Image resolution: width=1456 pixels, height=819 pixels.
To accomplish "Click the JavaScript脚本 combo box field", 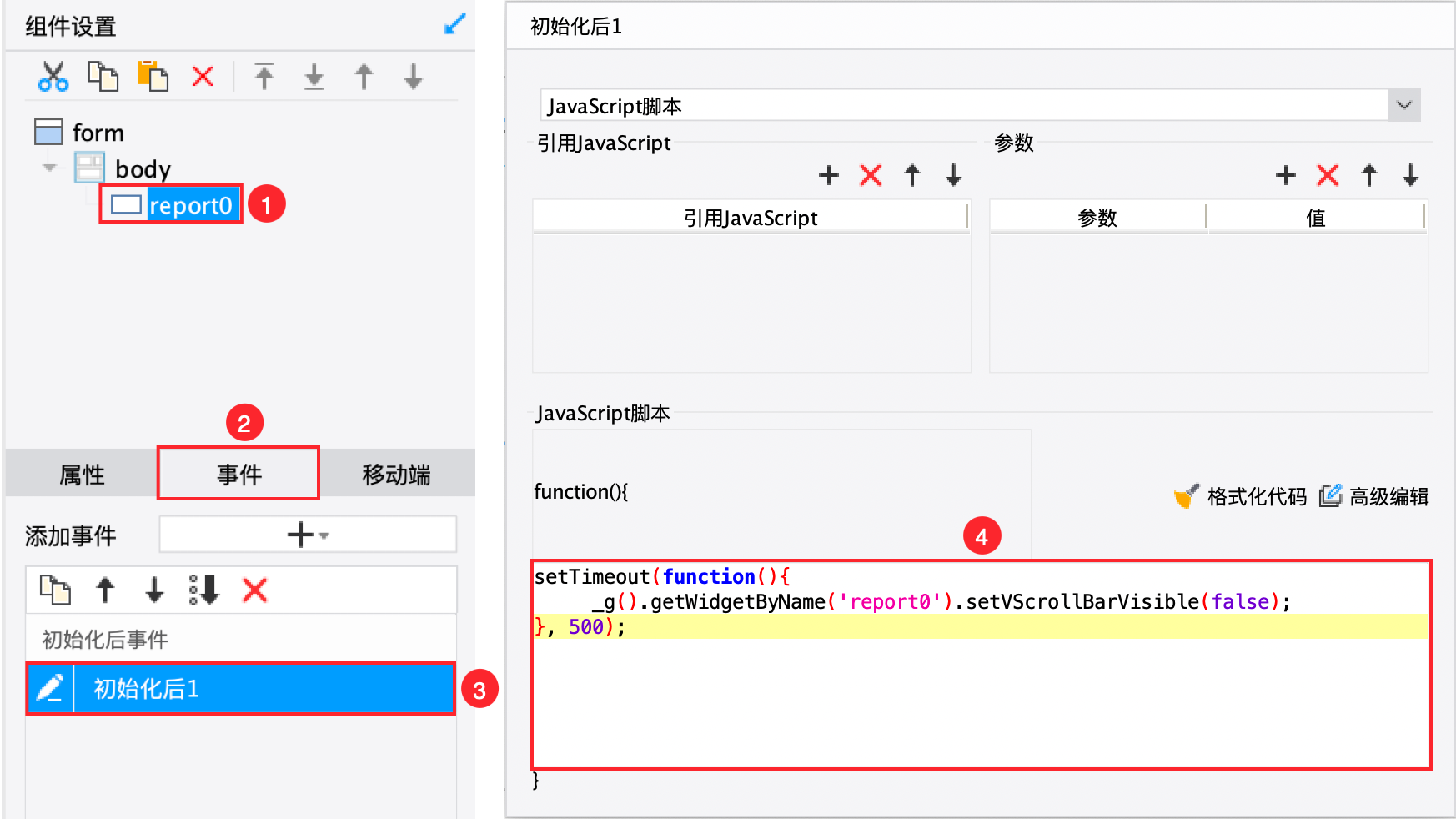I will click(965, 106).
